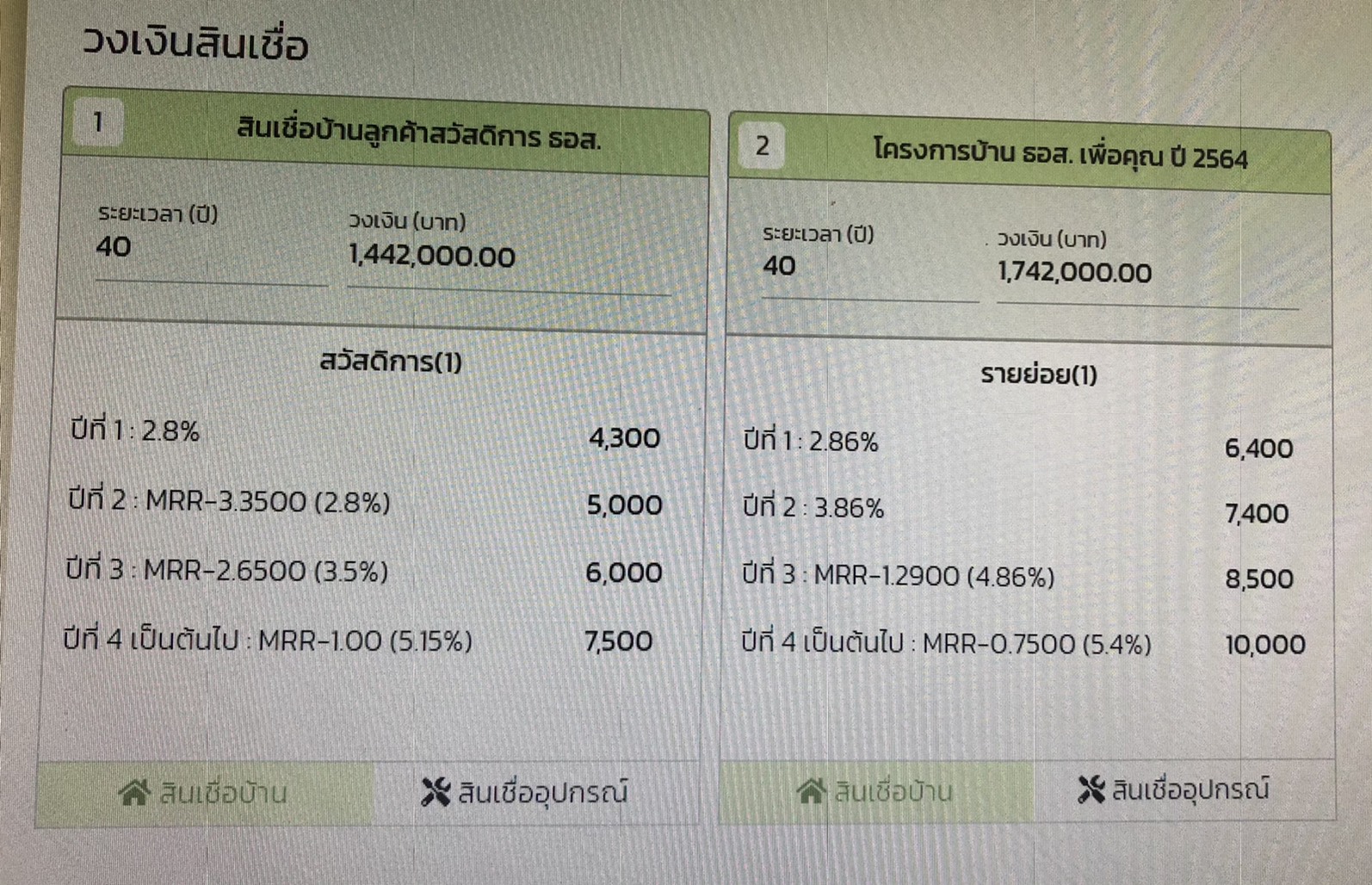Select header สินเชื่อบ้านลูกค้าสวัสดิการ ธอส.
This screenshot has height=885, width=1372.
click(x=418, y=134)
